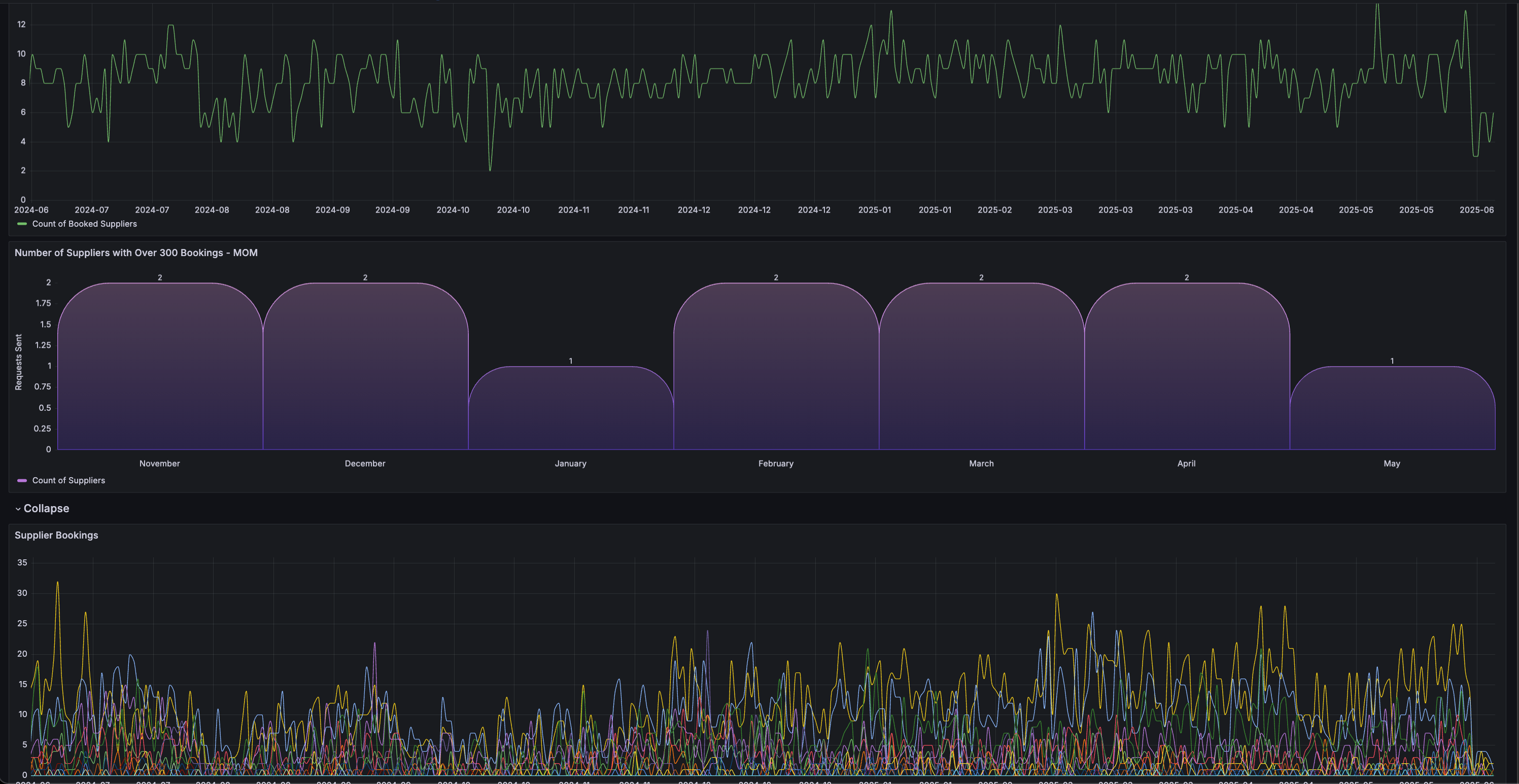Open the Supplier Bookings panel title
Viewport: 1519px width, 784px height.
56,535
